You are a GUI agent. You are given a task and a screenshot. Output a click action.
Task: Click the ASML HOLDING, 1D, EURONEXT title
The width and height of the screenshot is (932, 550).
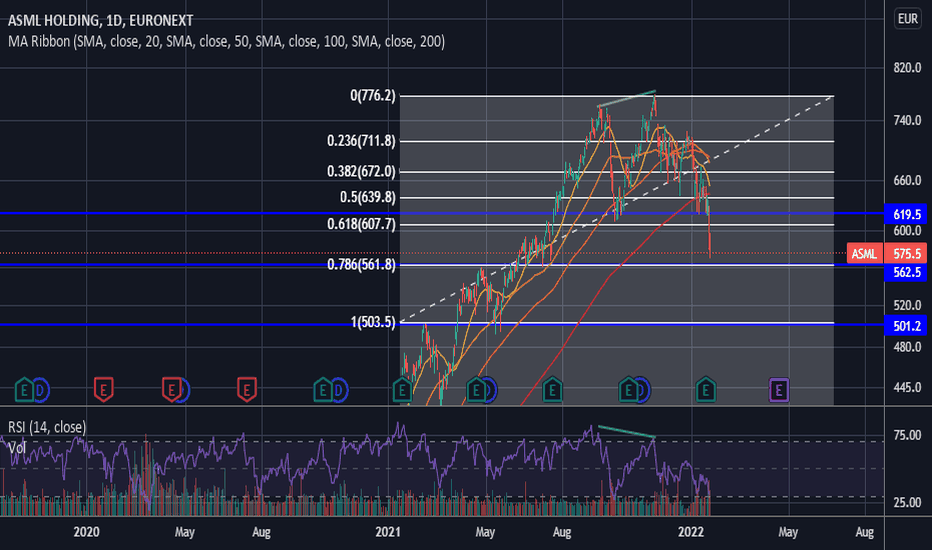click(x=100, y=20)
